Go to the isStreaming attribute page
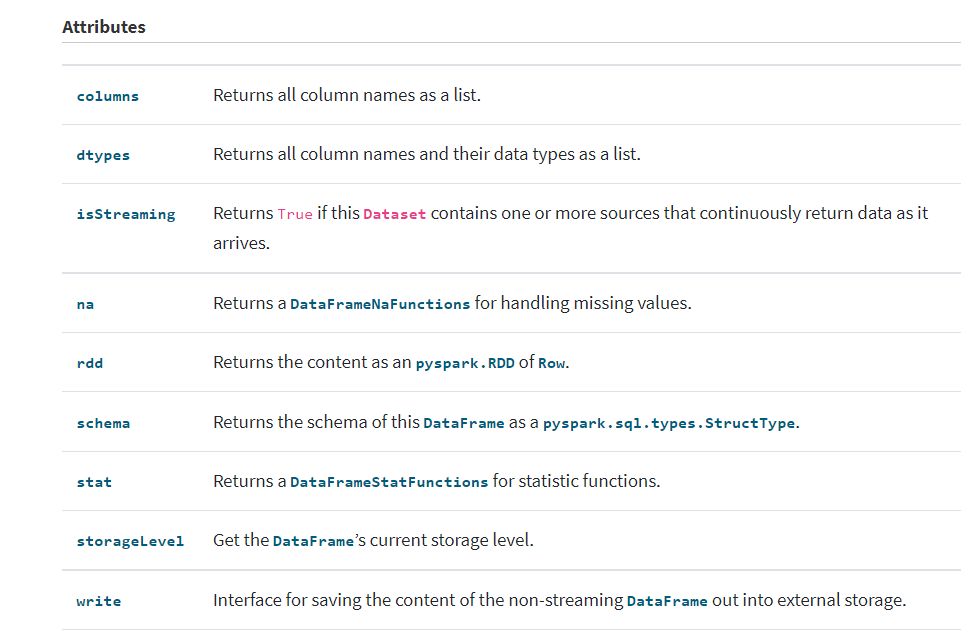Screen dimensions: 975x636 pos(126,214)
